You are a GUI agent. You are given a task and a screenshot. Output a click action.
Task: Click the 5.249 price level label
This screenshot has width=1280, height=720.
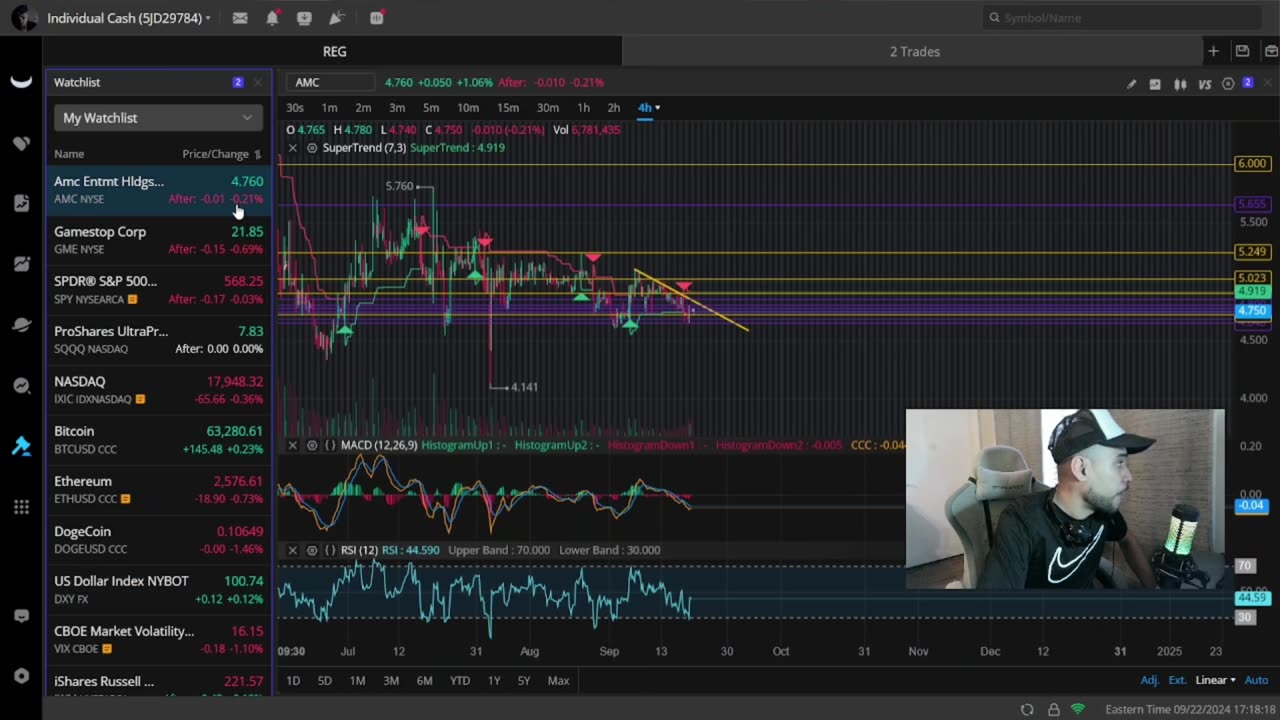tap(1252, 252)
